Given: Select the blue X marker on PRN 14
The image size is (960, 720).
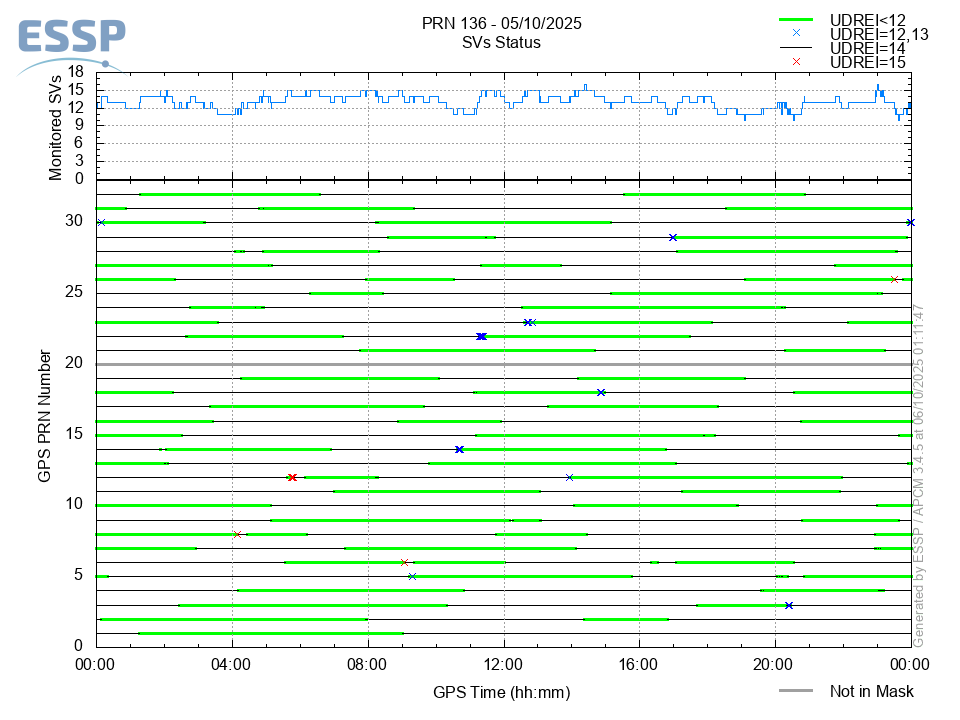Looking at the screenshot, I should 459,450.
